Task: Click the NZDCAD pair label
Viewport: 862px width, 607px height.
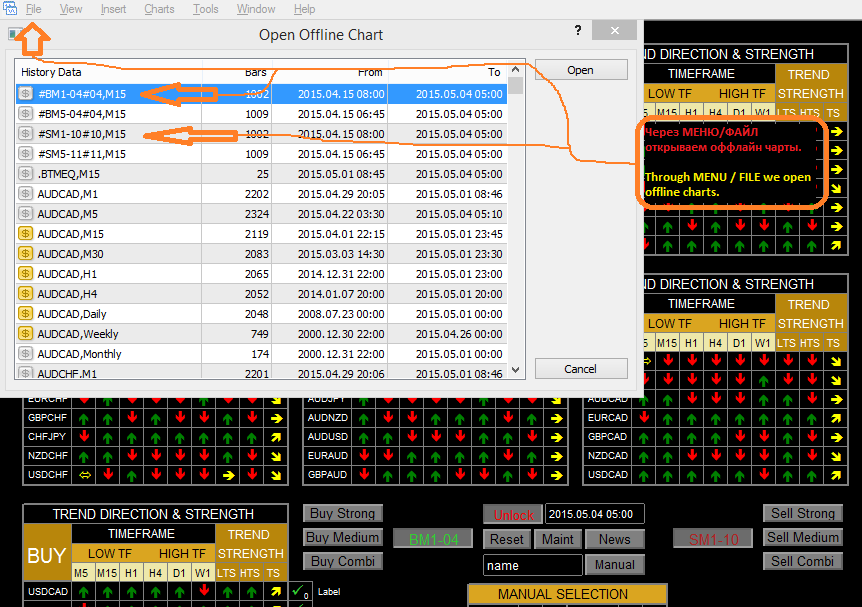Action: pyautogui.click(x=607, y=456)
